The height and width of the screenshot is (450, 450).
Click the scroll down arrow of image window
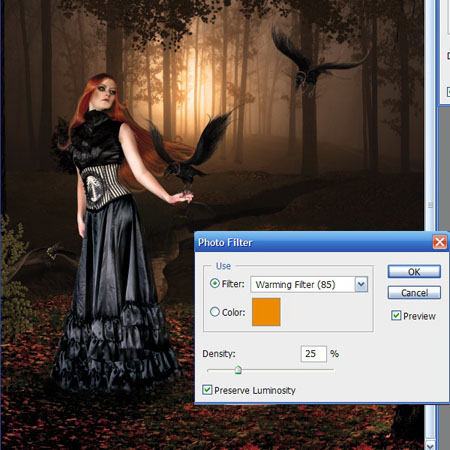click(x=430, y=445)
